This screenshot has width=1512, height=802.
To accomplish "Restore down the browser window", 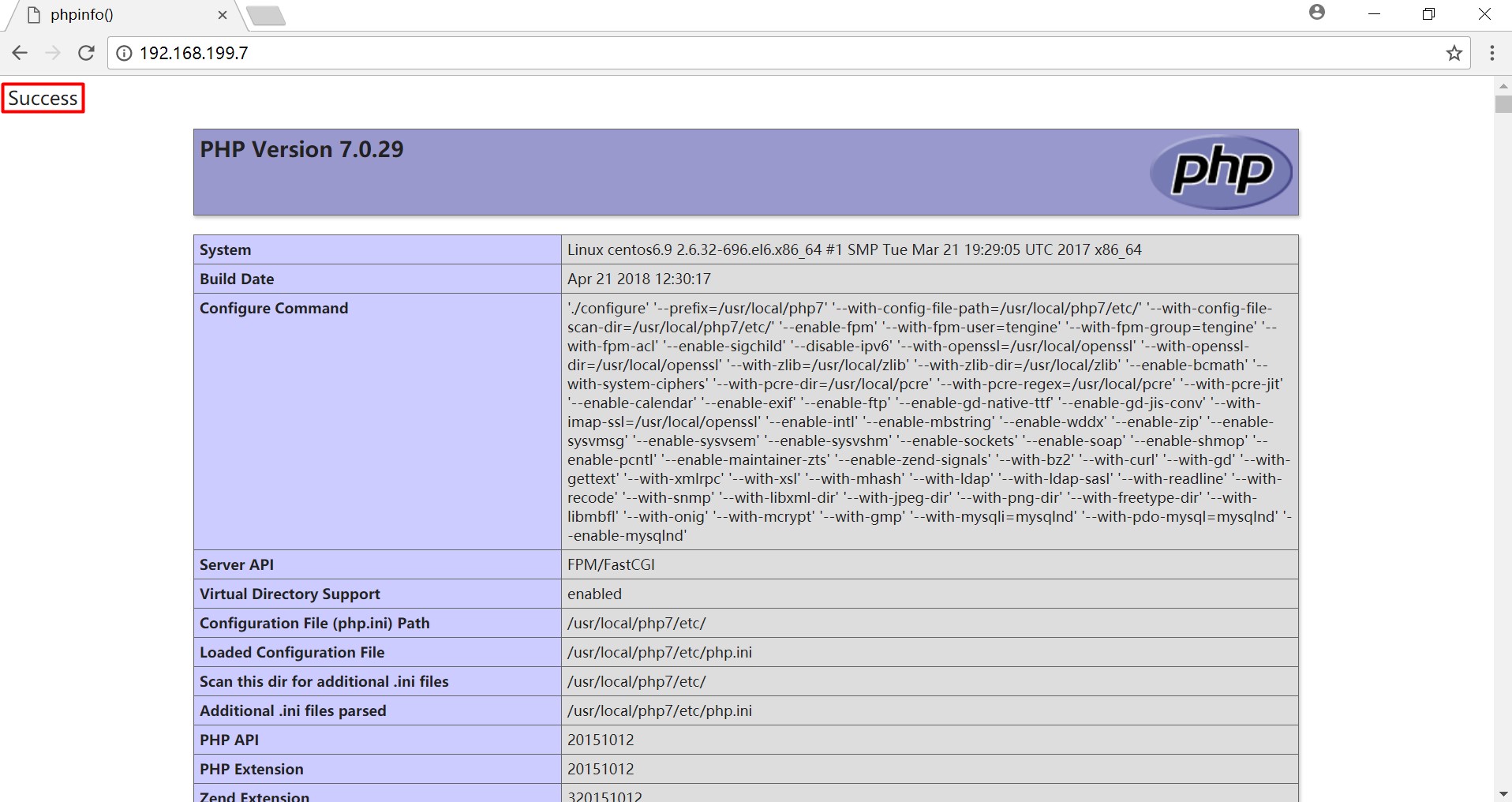I will (x=1428, y=14).
